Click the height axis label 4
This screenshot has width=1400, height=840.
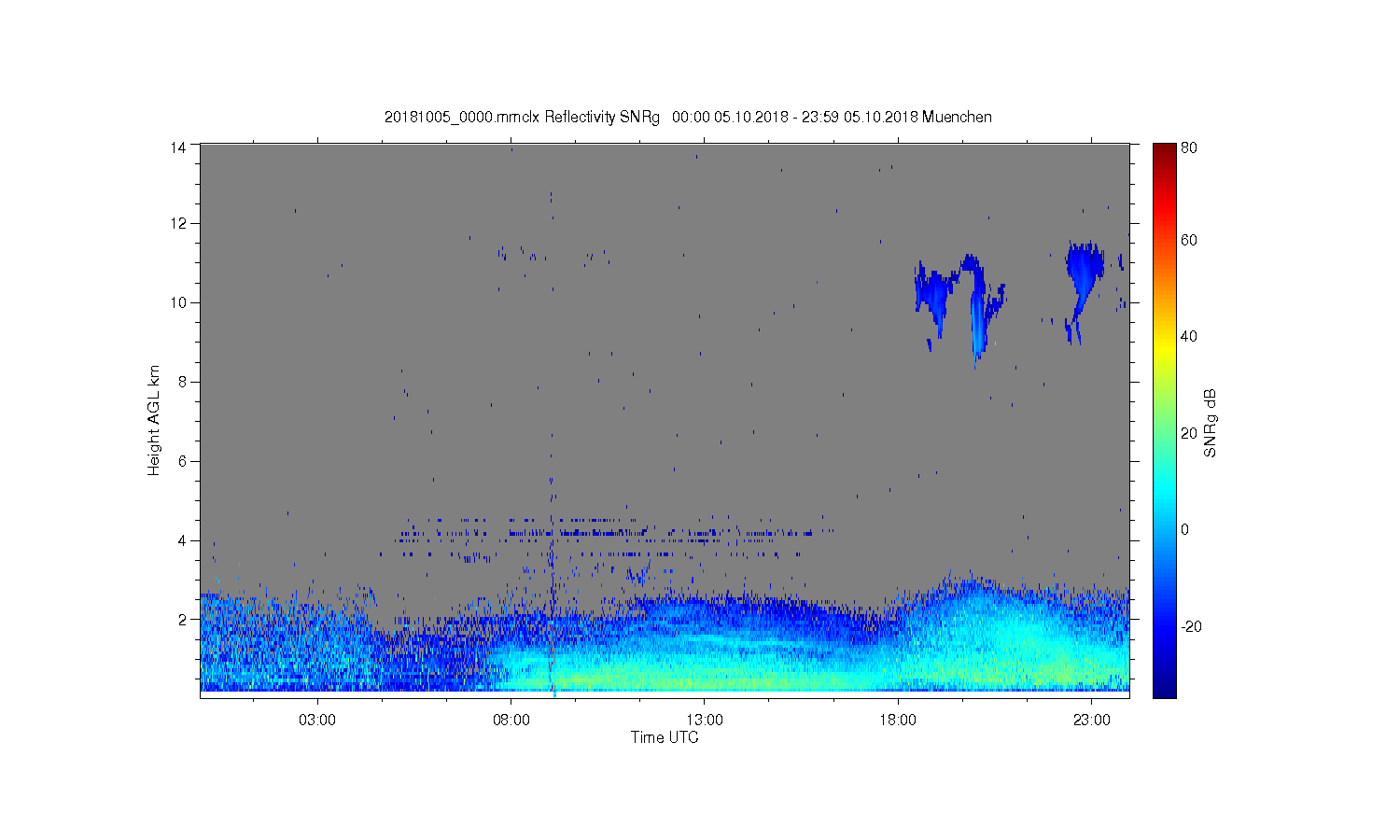pos(183,540)
